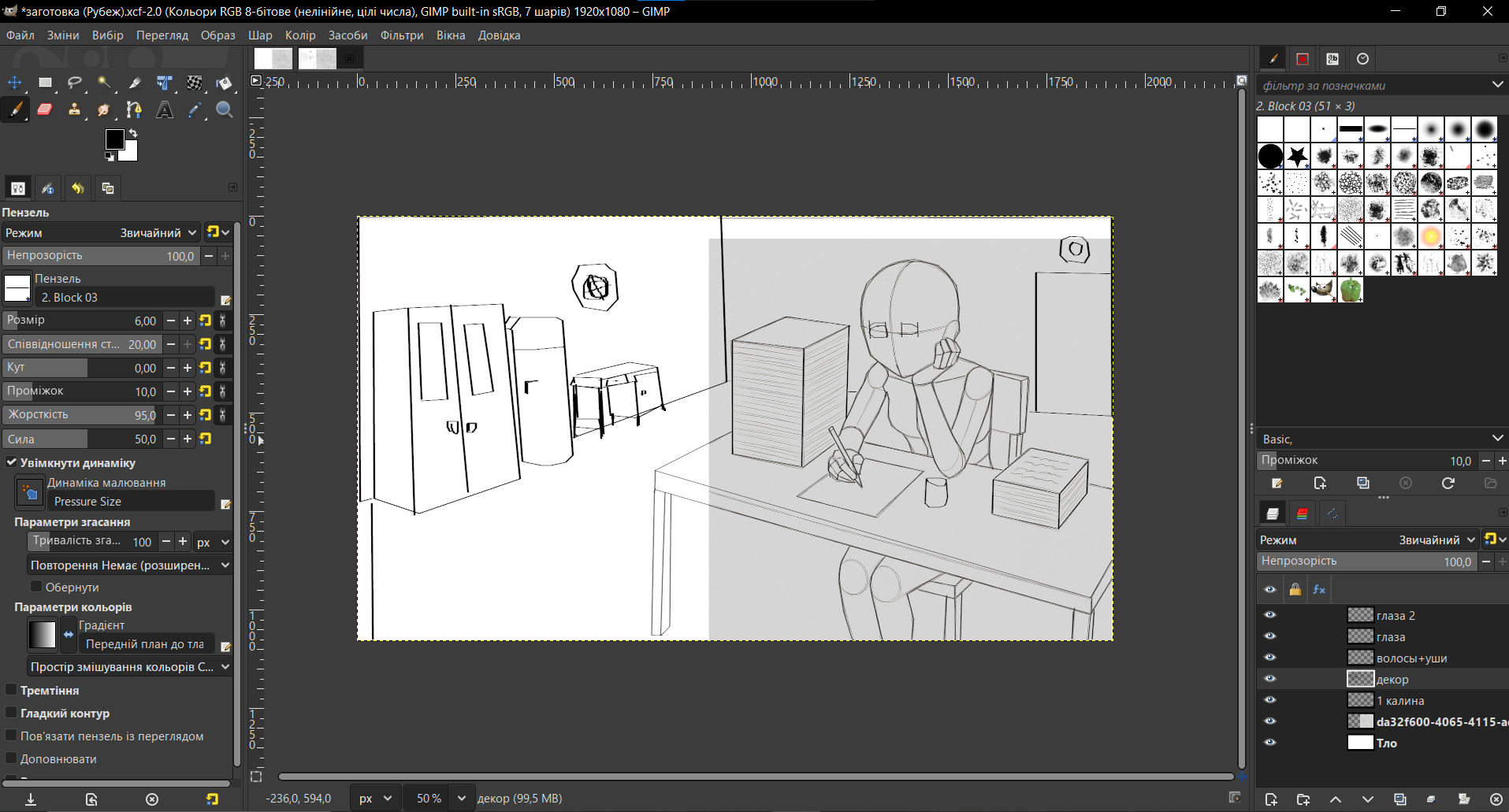1509x812 pixels.
Task: Select the Fuzzy Select magic wand tool
Action: coord(105,83)
